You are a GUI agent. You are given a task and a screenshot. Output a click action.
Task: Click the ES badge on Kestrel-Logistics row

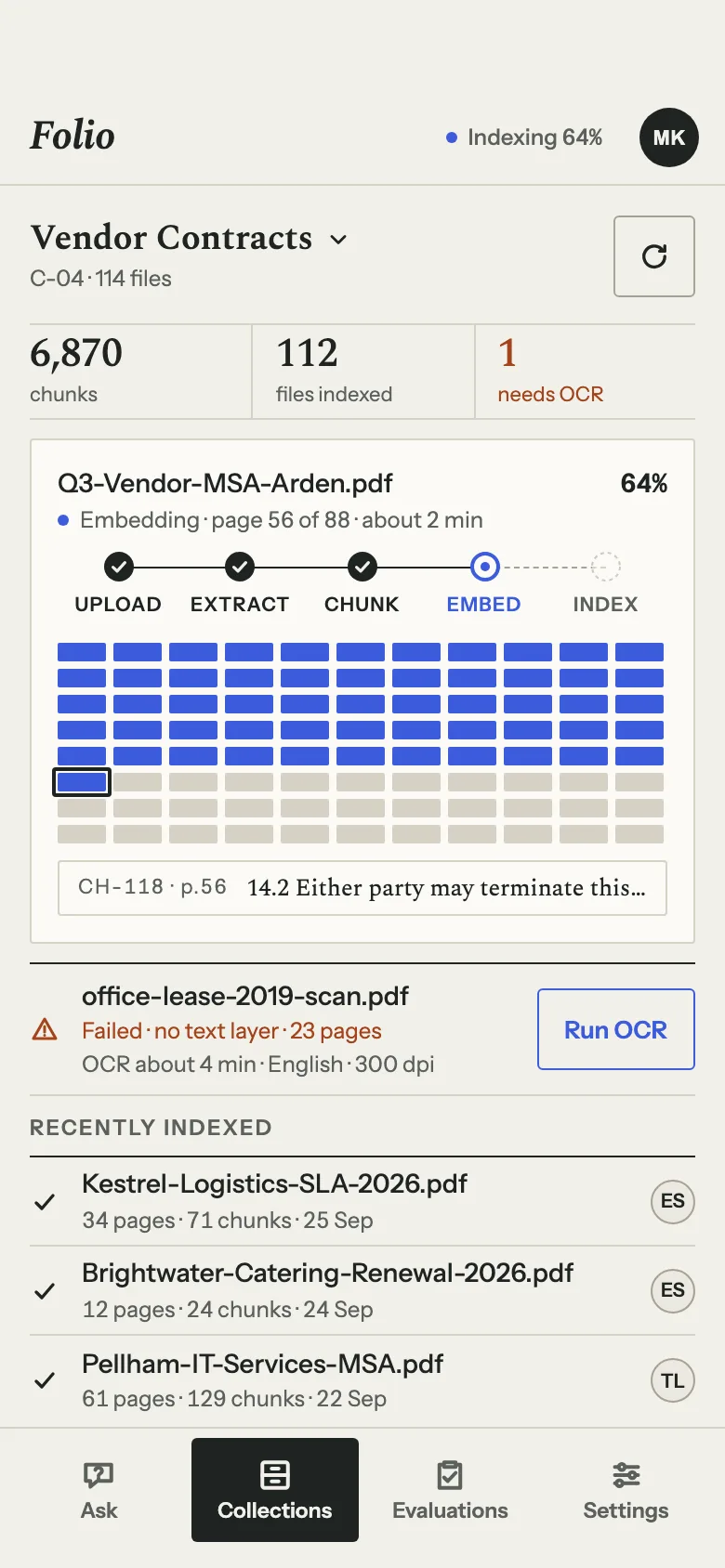pos(673,1201)
